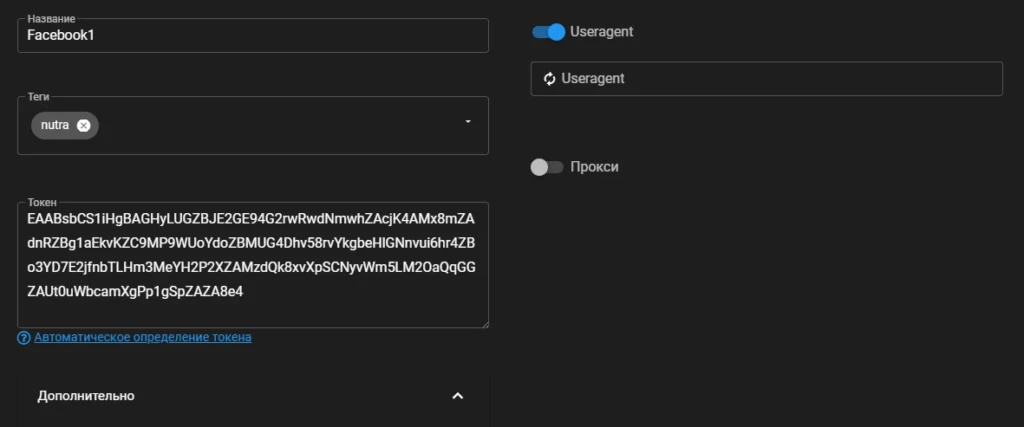Open the Автоматическое определение токена link

[x=142, y=338]
